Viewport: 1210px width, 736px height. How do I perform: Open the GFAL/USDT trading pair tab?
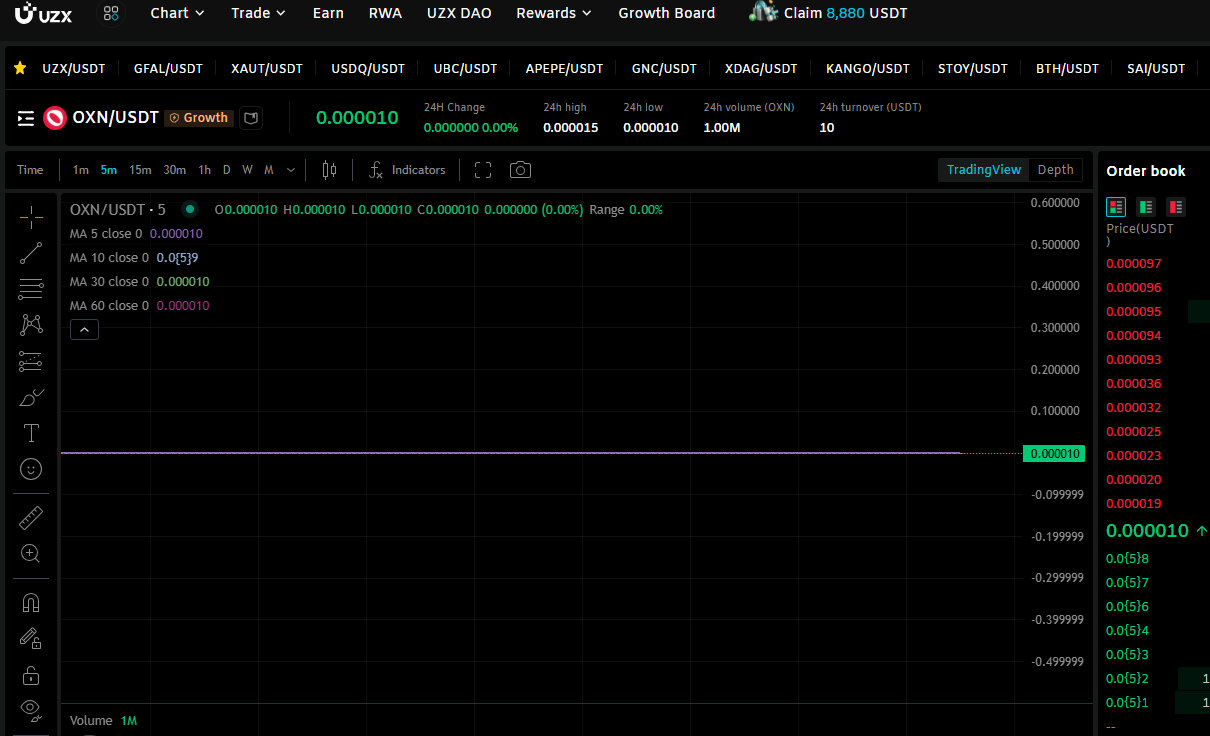click(x=168, y=68)
